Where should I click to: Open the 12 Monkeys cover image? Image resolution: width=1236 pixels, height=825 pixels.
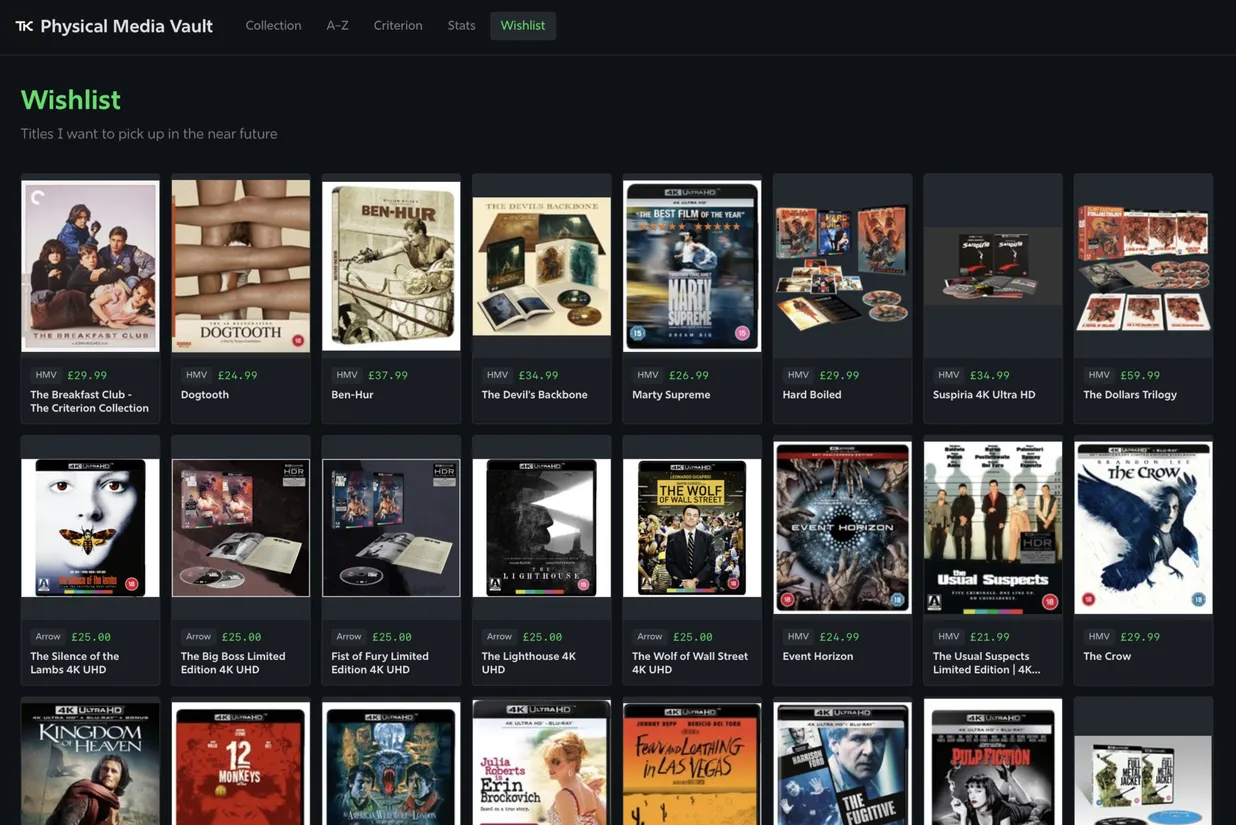(241, 763)
